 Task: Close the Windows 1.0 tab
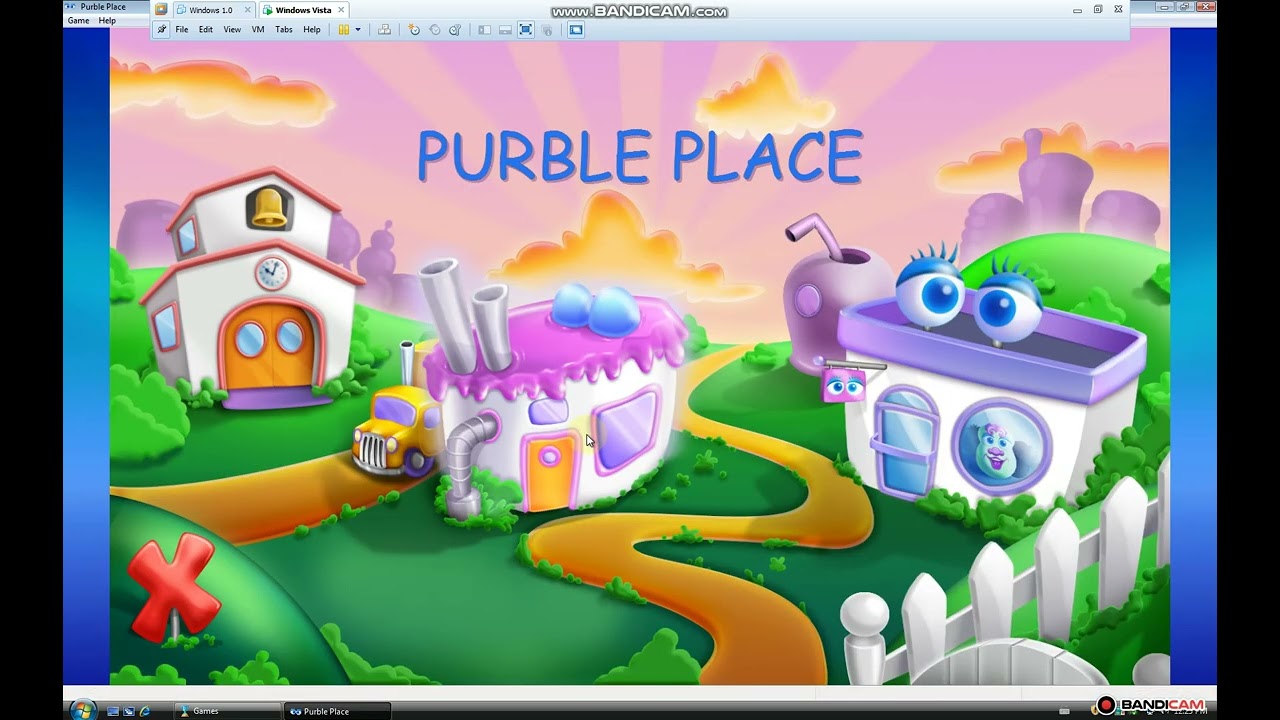click(247, 10)
